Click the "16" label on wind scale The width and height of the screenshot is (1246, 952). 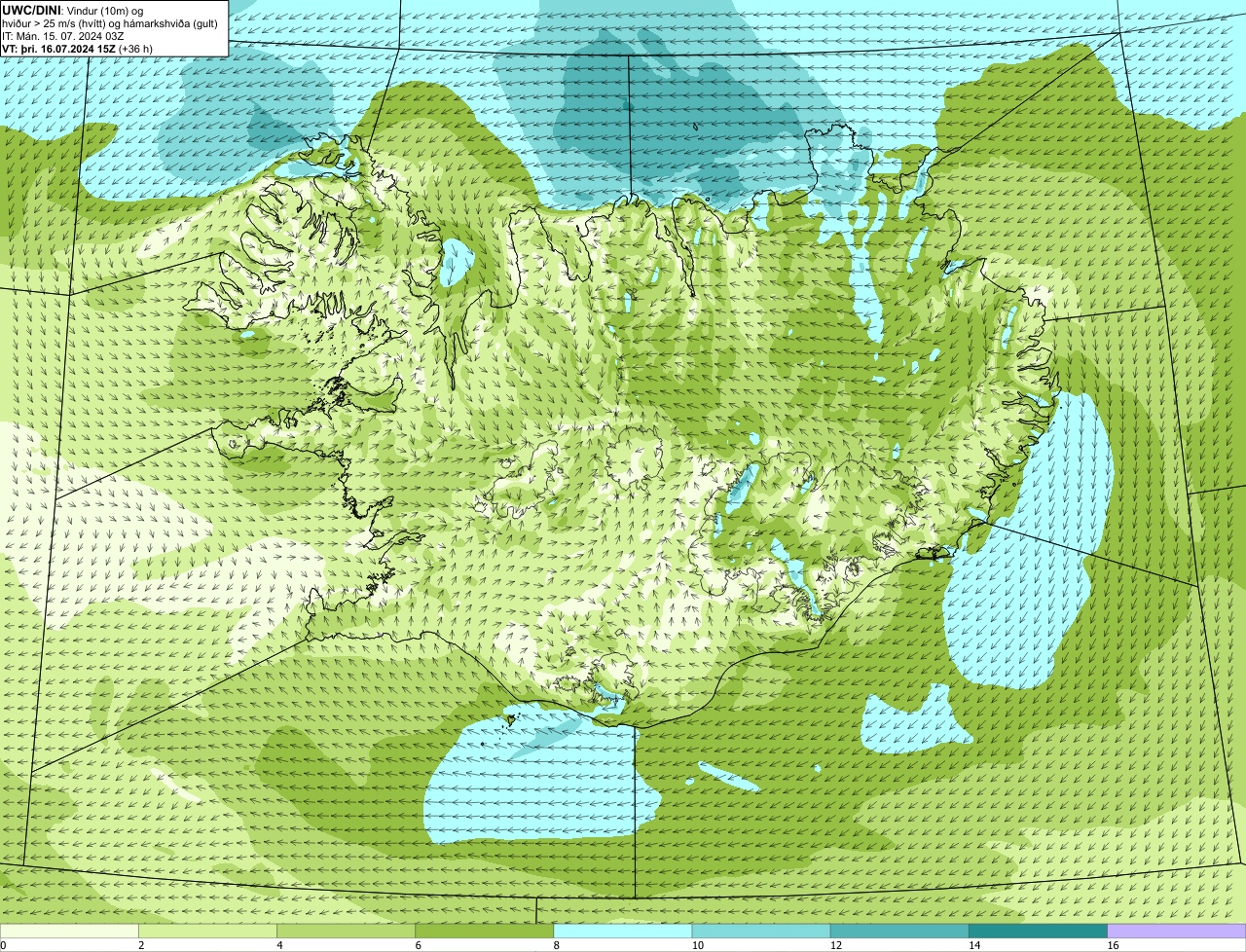(1113, 945)
